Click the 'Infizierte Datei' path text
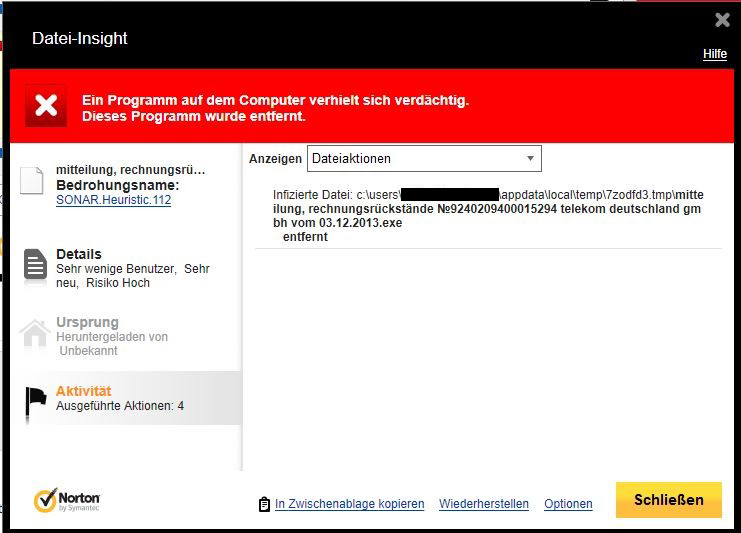The width and height of the screenshot is (741, 533). (x=488, y=209)
